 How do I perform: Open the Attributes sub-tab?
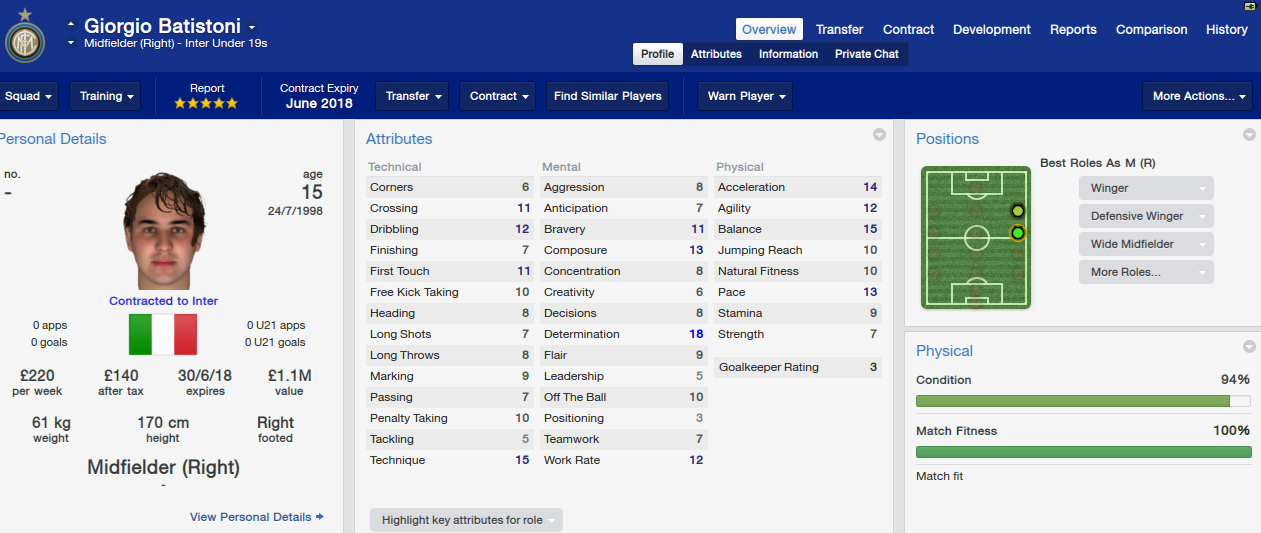point(716,54)
